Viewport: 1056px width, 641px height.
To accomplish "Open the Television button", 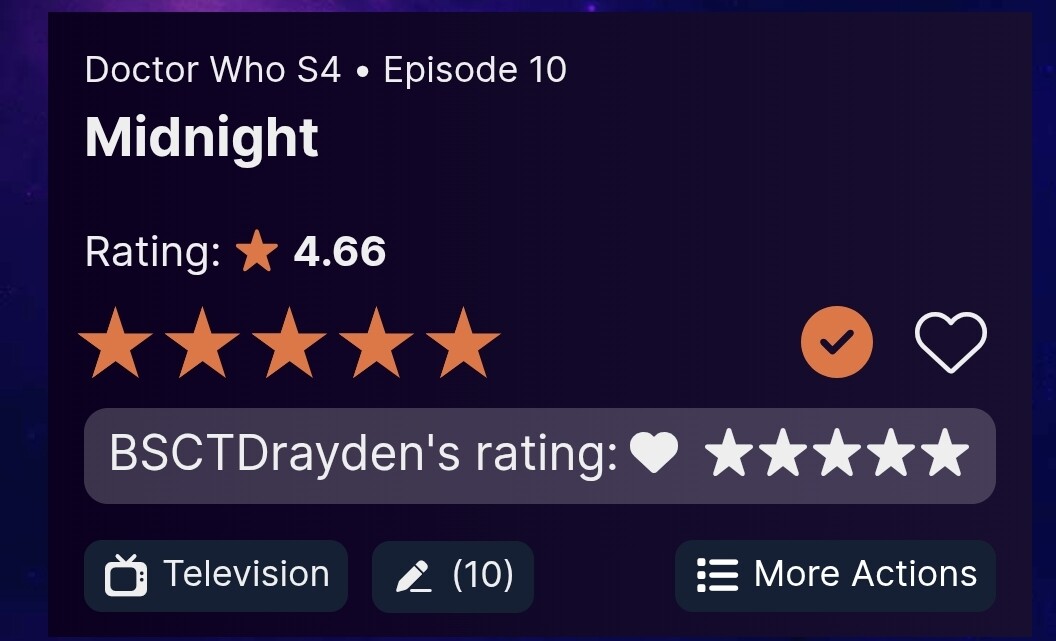I will [x=216, y=576].
